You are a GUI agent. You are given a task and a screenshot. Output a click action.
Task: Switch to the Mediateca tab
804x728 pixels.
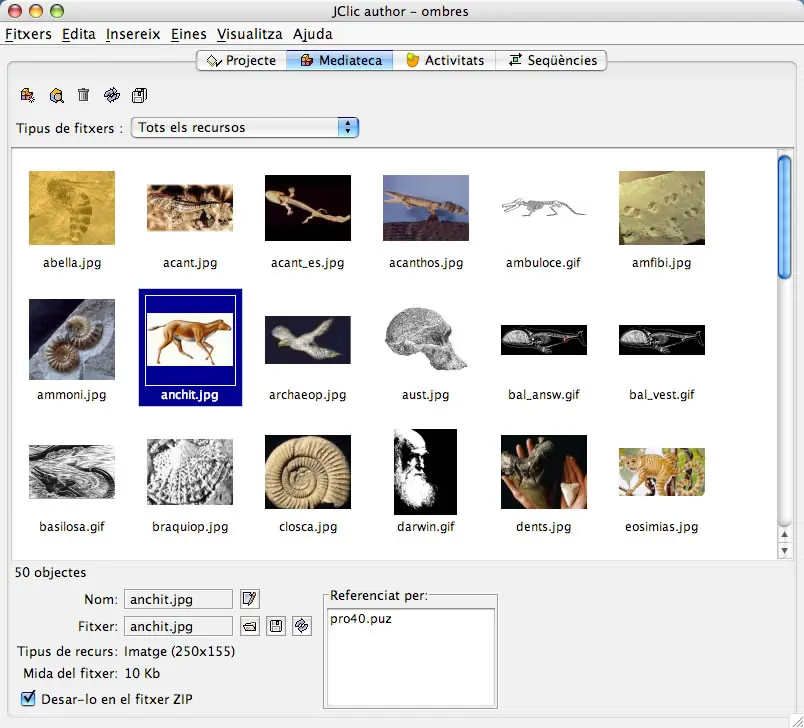click(x=340, y=60)
